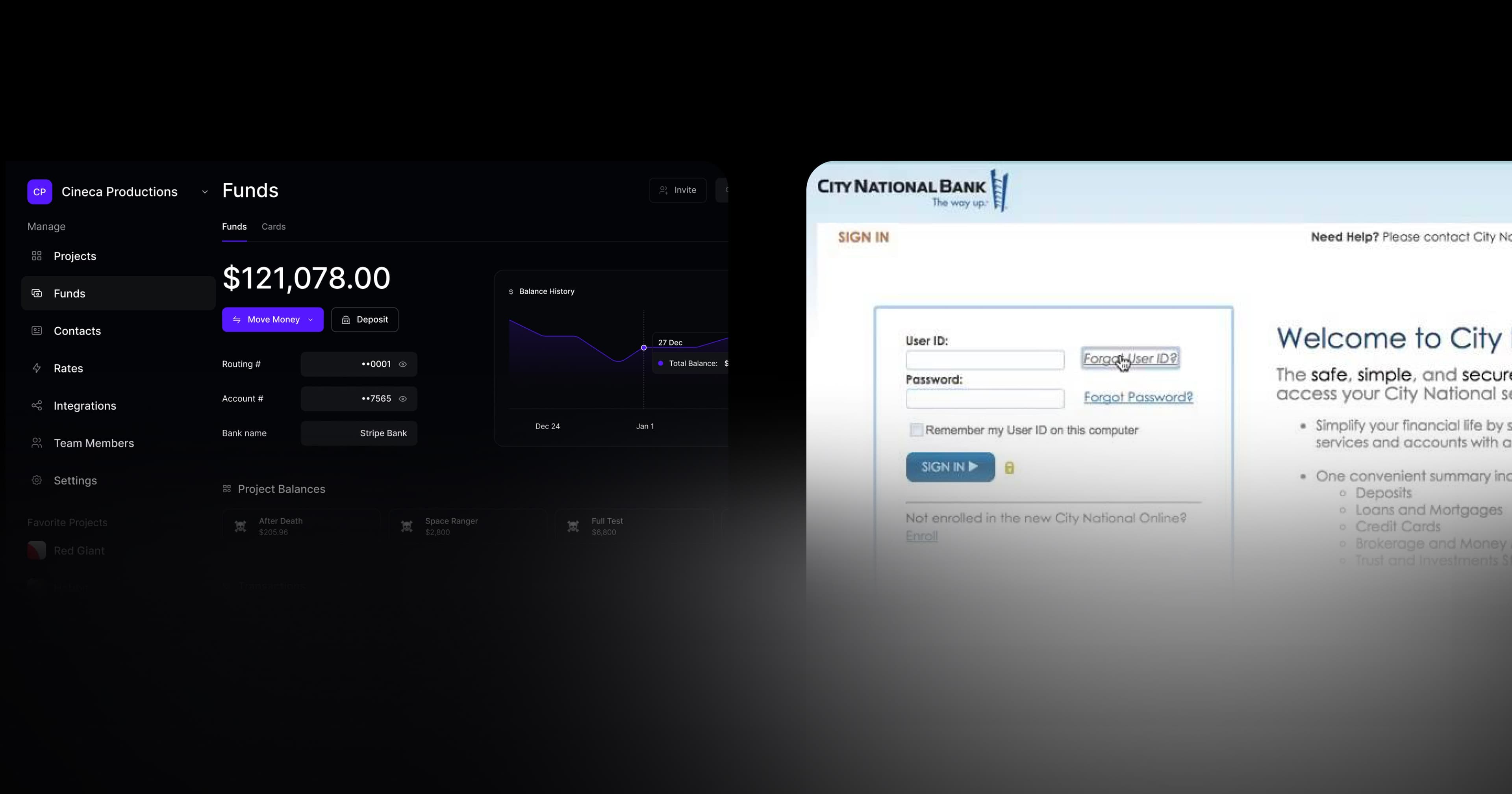Image resolution: width=1512 pixels, height=794 pixels.
Task: Click the Red Giant project thumbnail
Action: (36, 550)
